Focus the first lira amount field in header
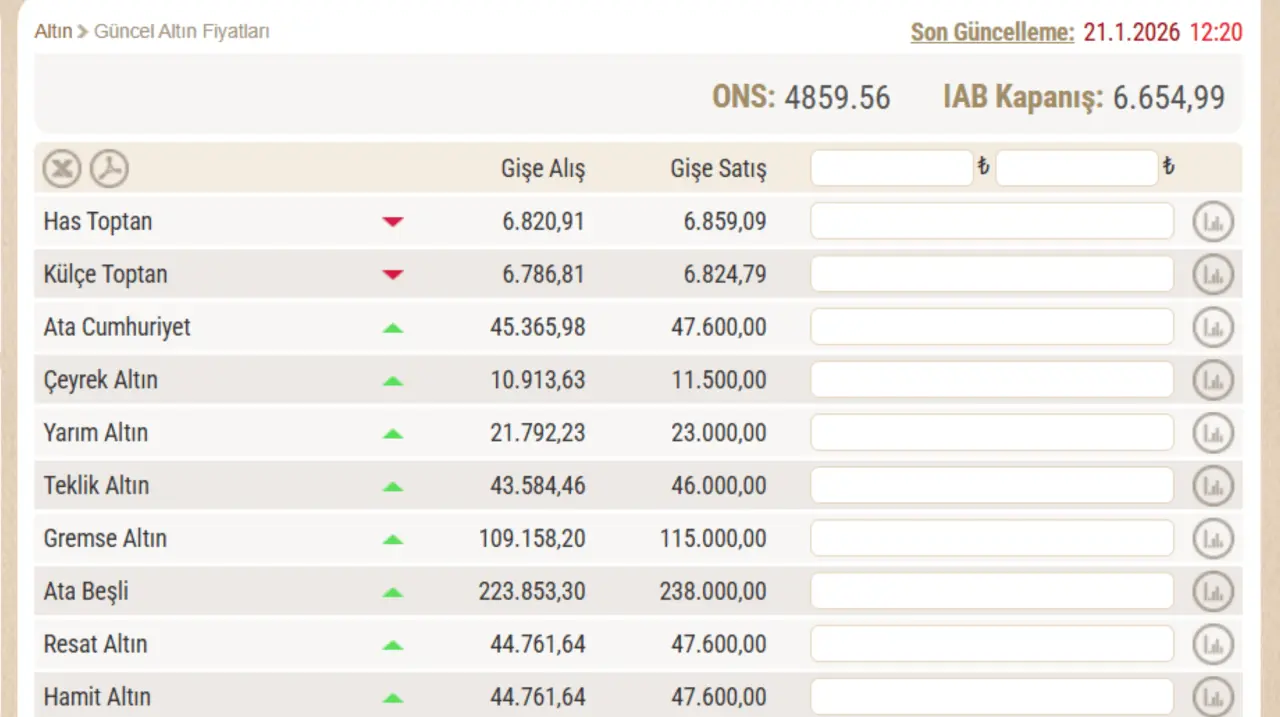Viewport: 1280px width, 717px height. 891,168
